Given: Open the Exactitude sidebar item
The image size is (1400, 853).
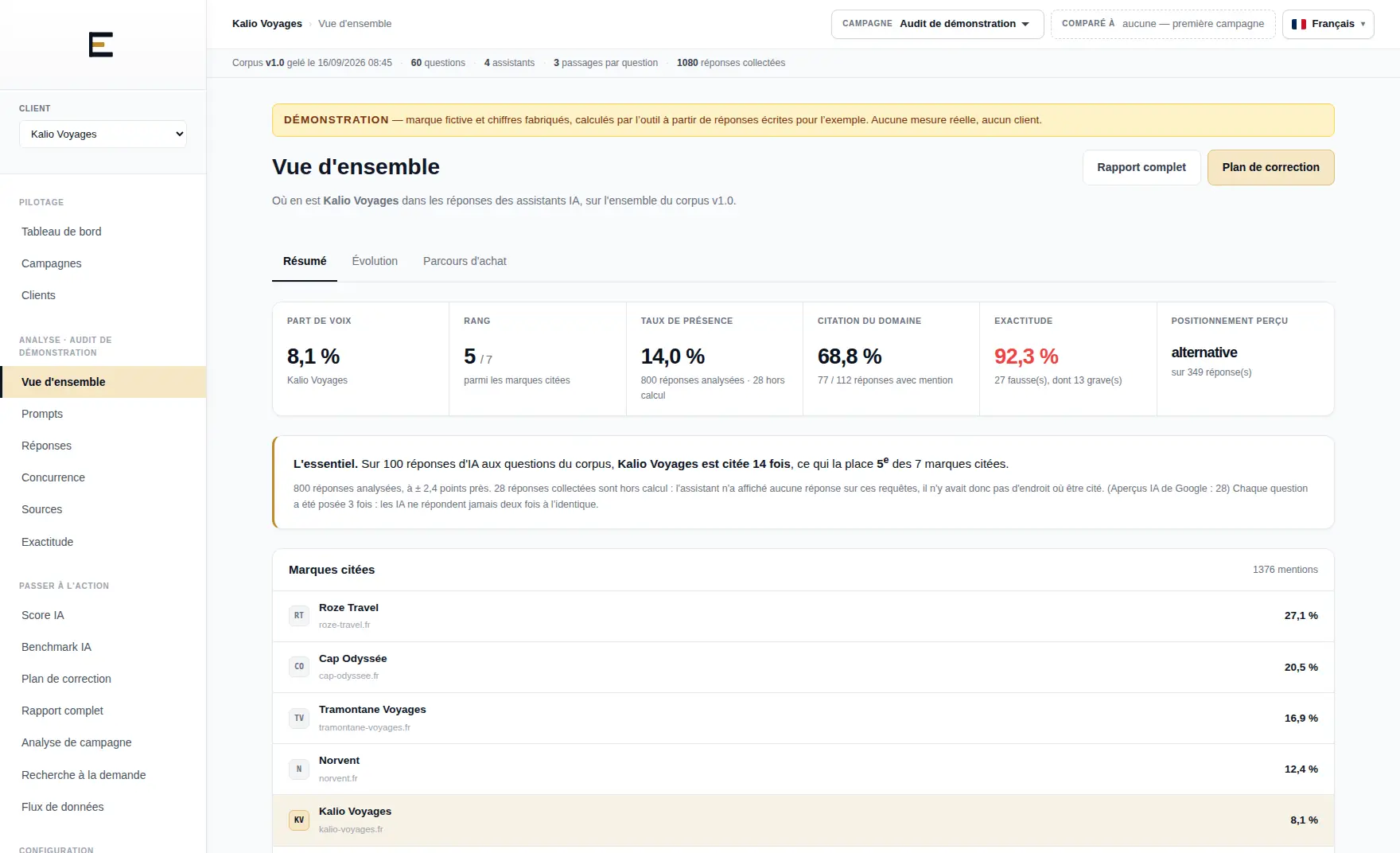Looking at the screenshot, I should point(103,542).
